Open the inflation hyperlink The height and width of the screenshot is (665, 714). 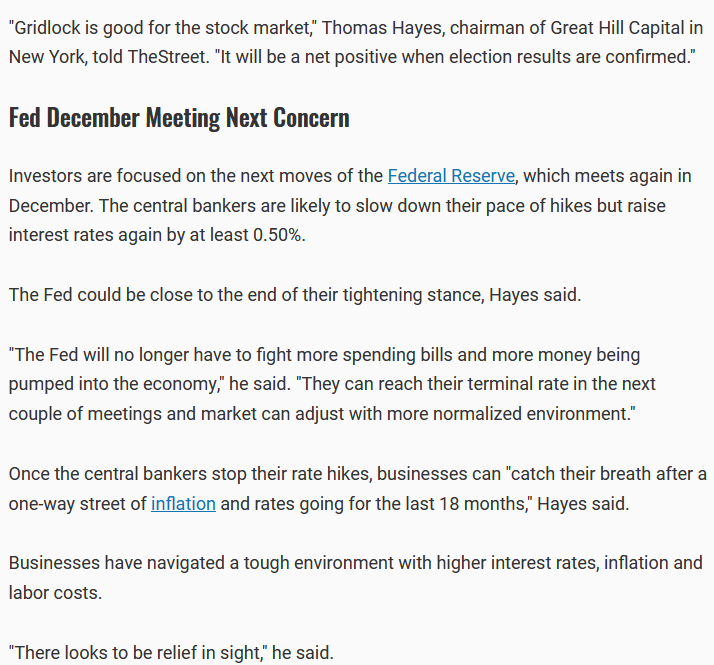click(x=183, y=504)
